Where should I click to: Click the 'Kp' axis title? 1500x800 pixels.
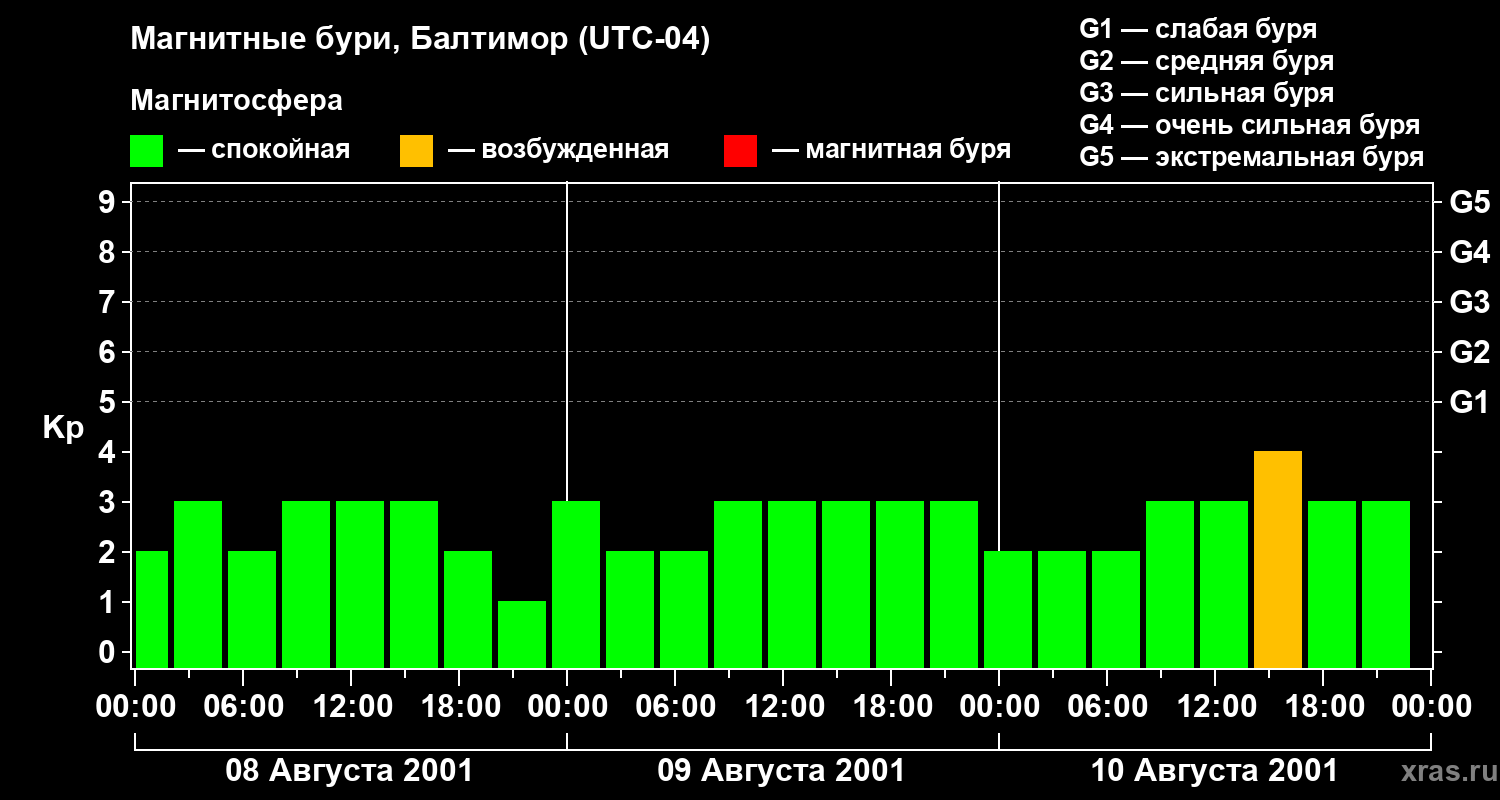pyautogui.click(x=63, y=429)
